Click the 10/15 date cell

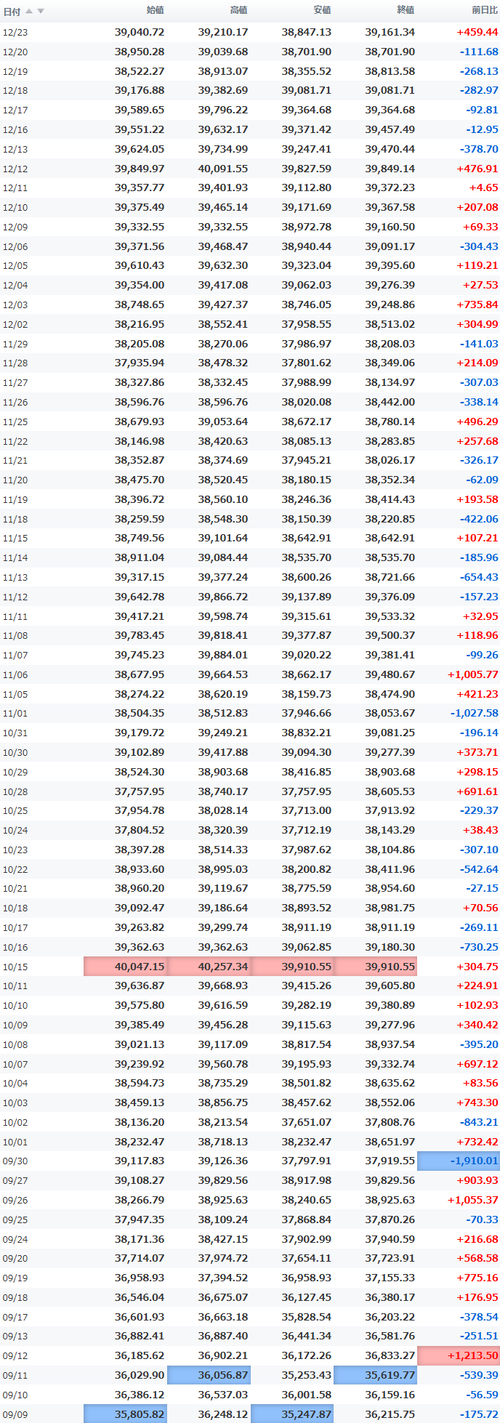[x=15, y=967]
